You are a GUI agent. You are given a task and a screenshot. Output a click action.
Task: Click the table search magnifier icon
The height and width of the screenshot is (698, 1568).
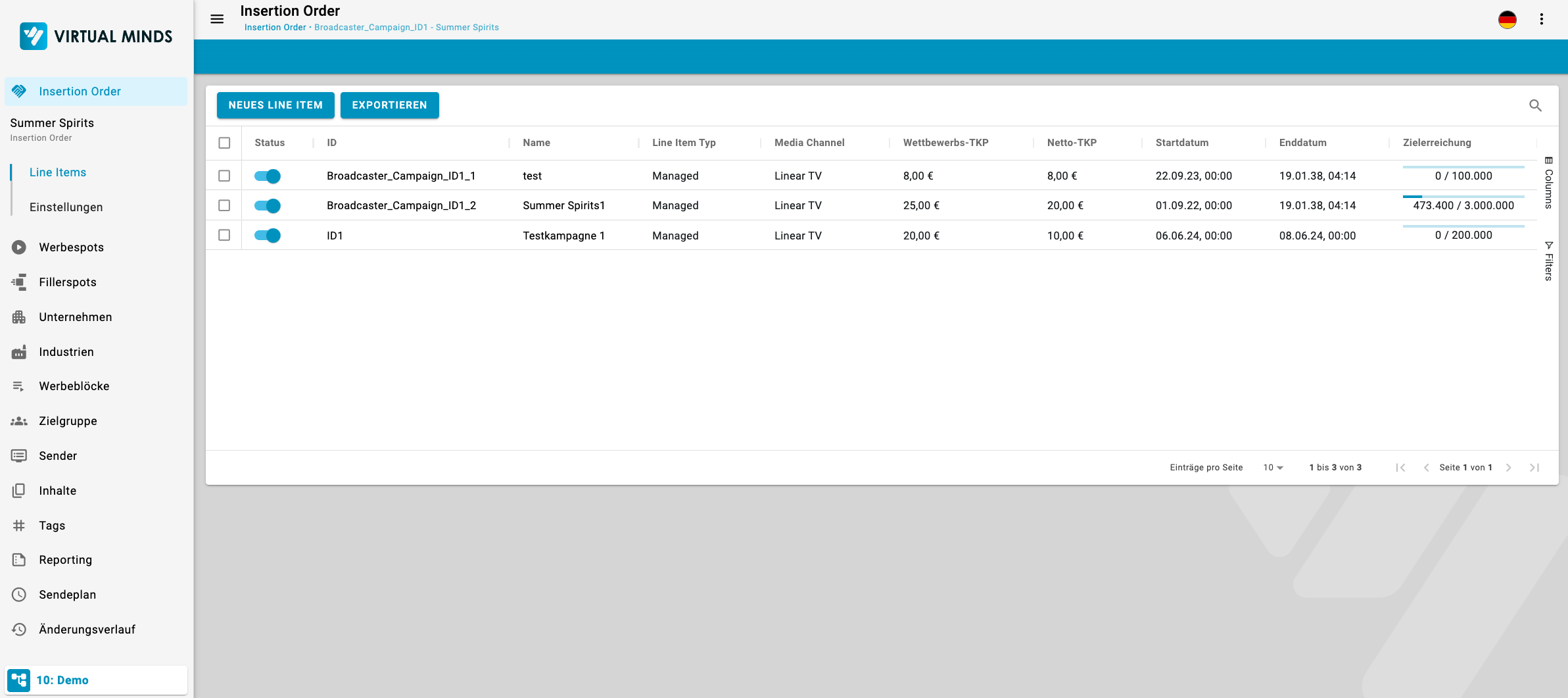(x=1535, y=105)
